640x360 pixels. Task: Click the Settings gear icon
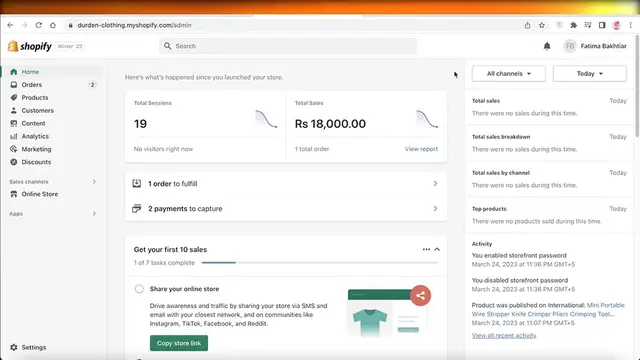(x=13, y=347)
